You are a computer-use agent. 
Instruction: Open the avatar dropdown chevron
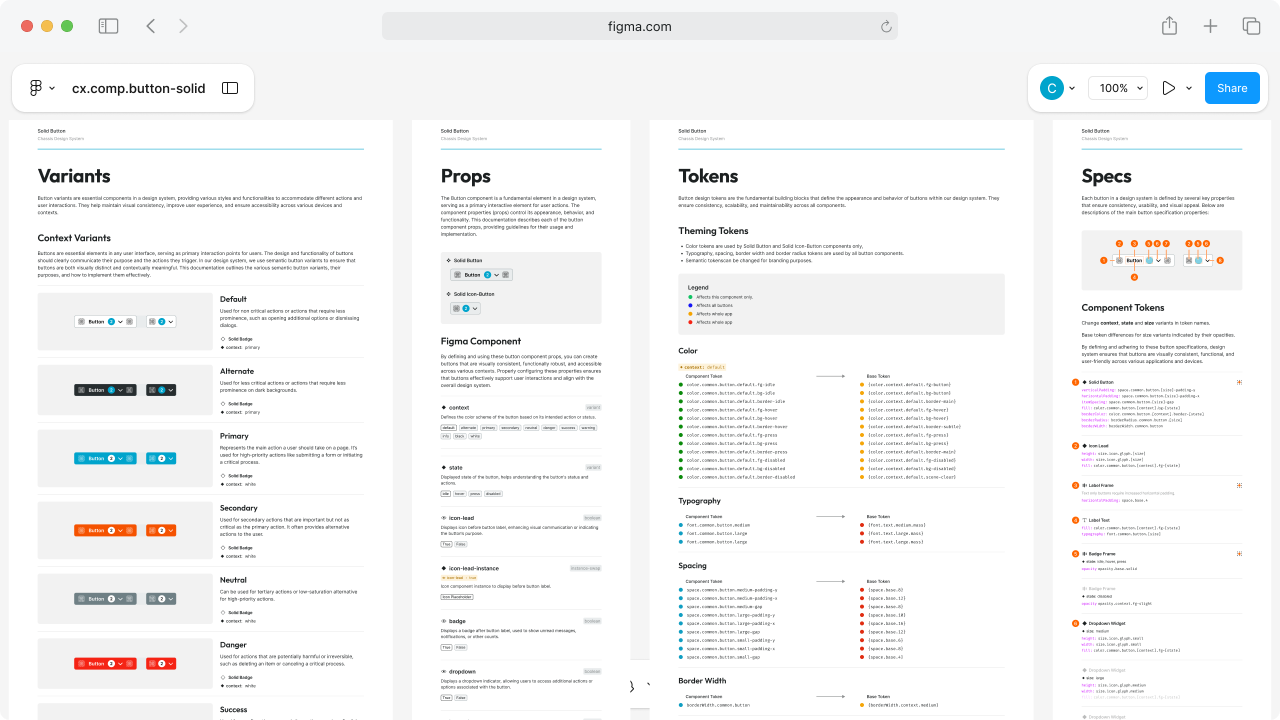(1072, 88)
